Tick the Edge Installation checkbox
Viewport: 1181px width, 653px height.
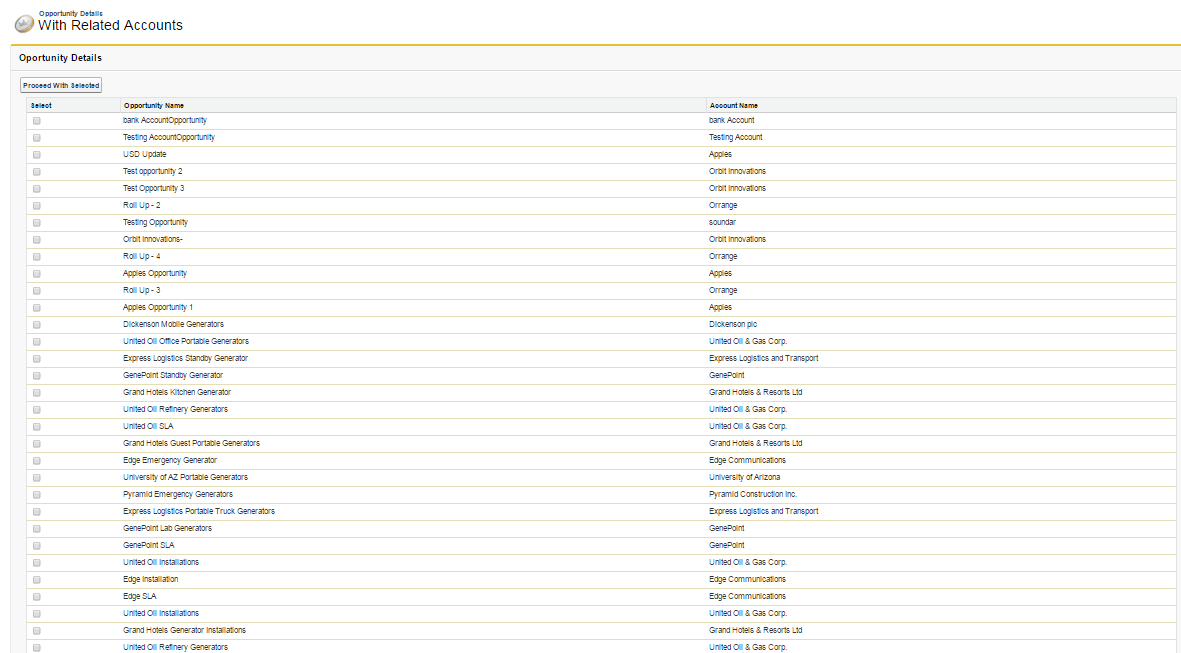(x=37, y=580)
